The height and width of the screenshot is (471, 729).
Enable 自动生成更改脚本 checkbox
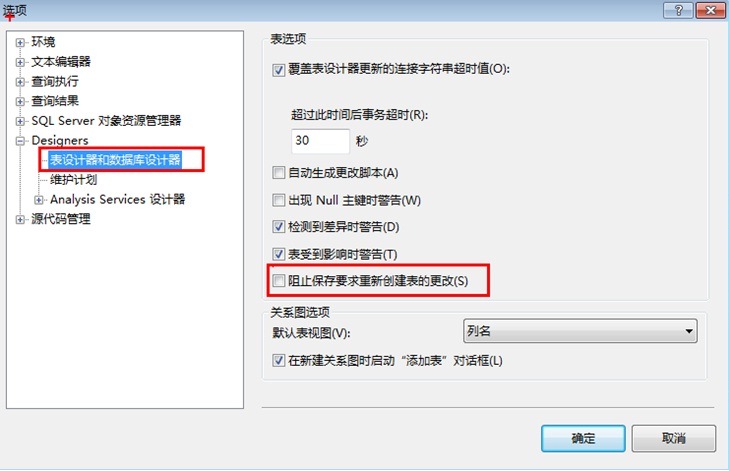(278, 173)
